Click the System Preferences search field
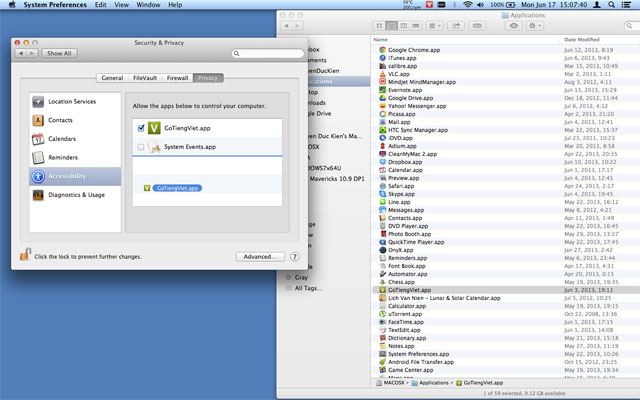 click(265, 53)
